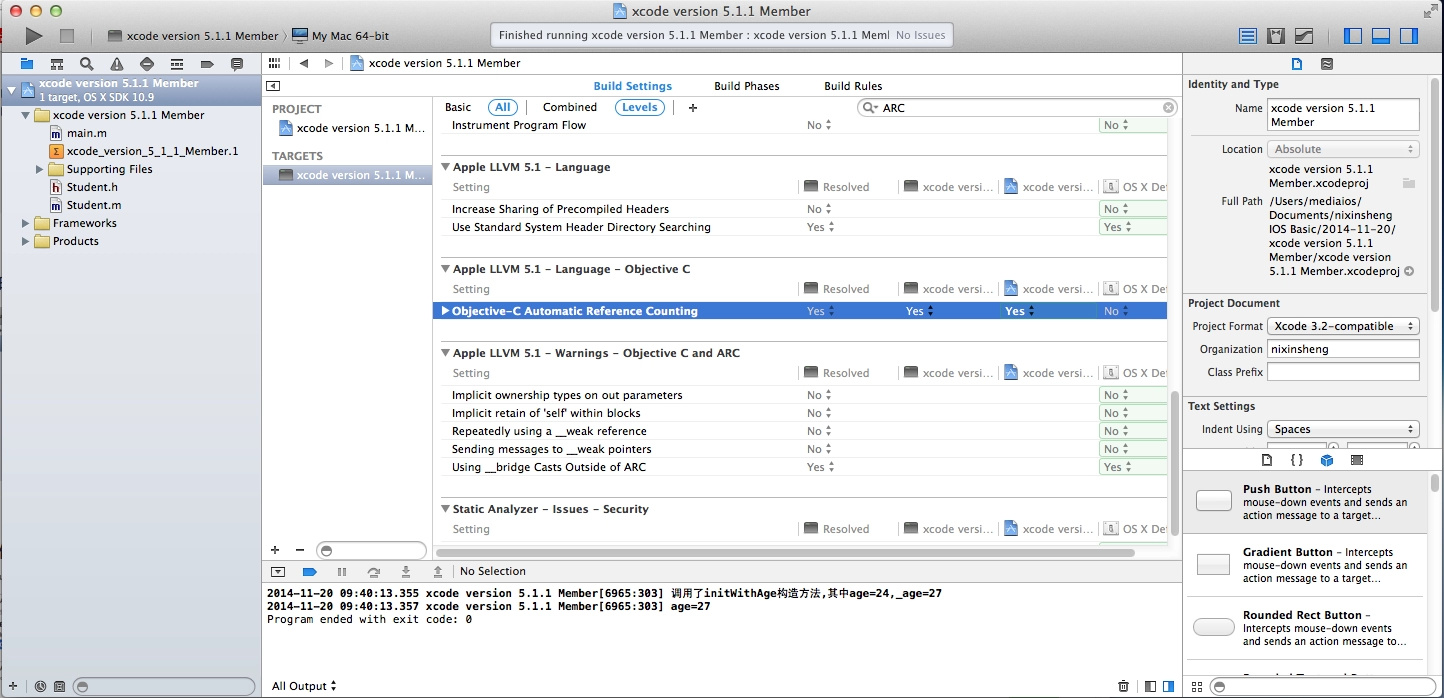Switch to the Standard editor
Viewport: 1444px width, 698px height.
click(x=1248, y=36)
